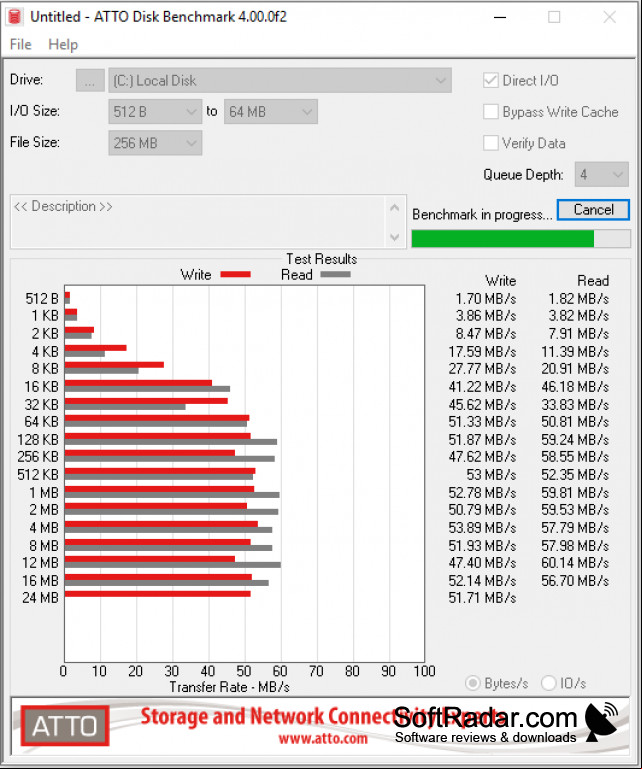Click the ATTO Disk Benchmark app icon
The height and width of the screenshot is (769, 642).
pos(15,17)
